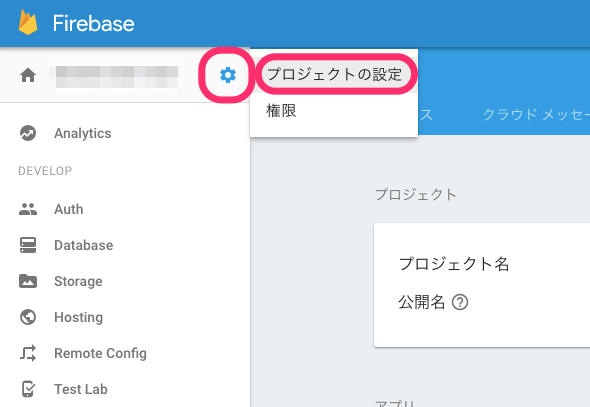The image size is (590, 407).
Task: Click the Hosting globe icon
Action: [28, 317]
